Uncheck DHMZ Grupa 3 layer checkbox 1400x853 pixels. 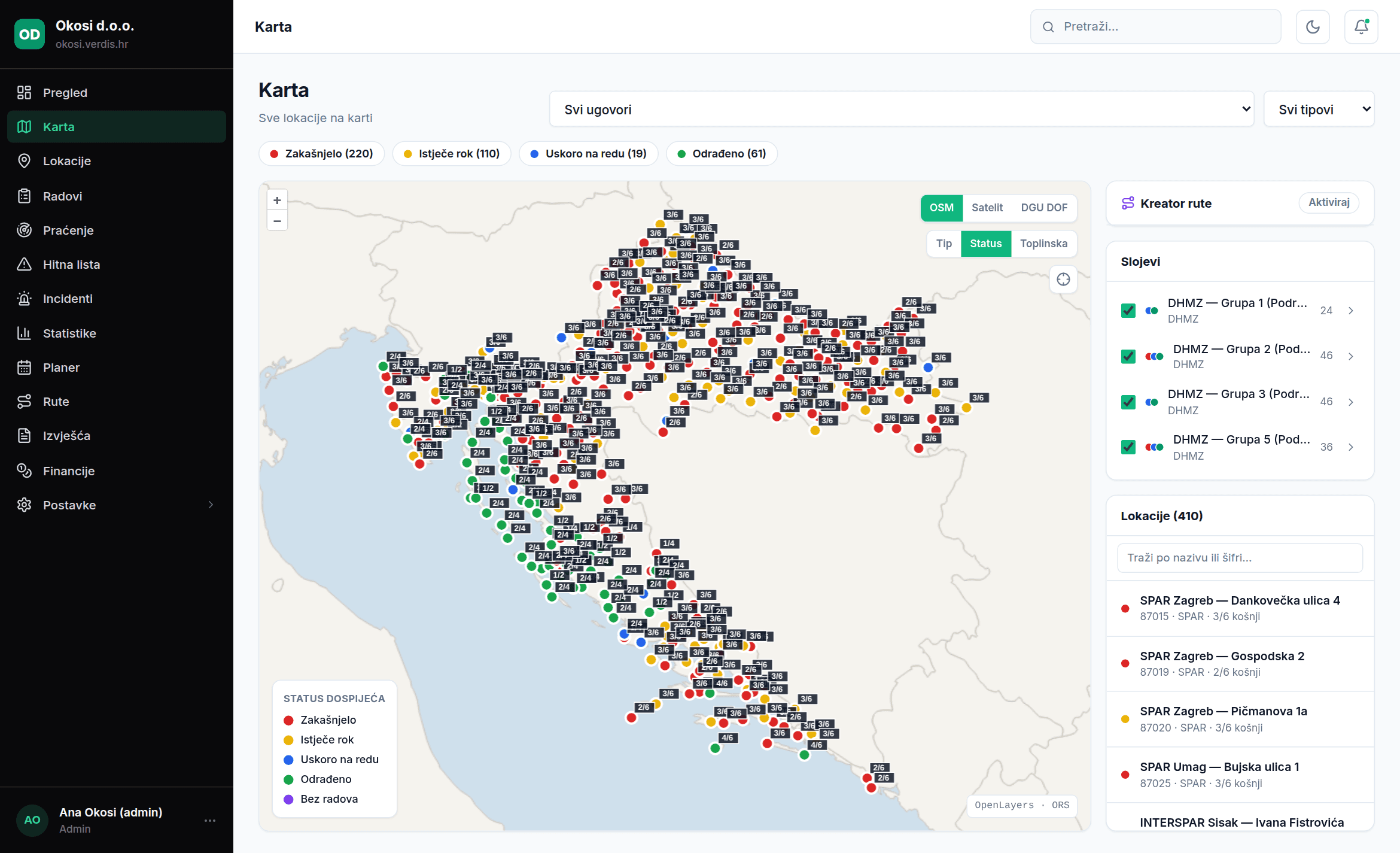1128,402
